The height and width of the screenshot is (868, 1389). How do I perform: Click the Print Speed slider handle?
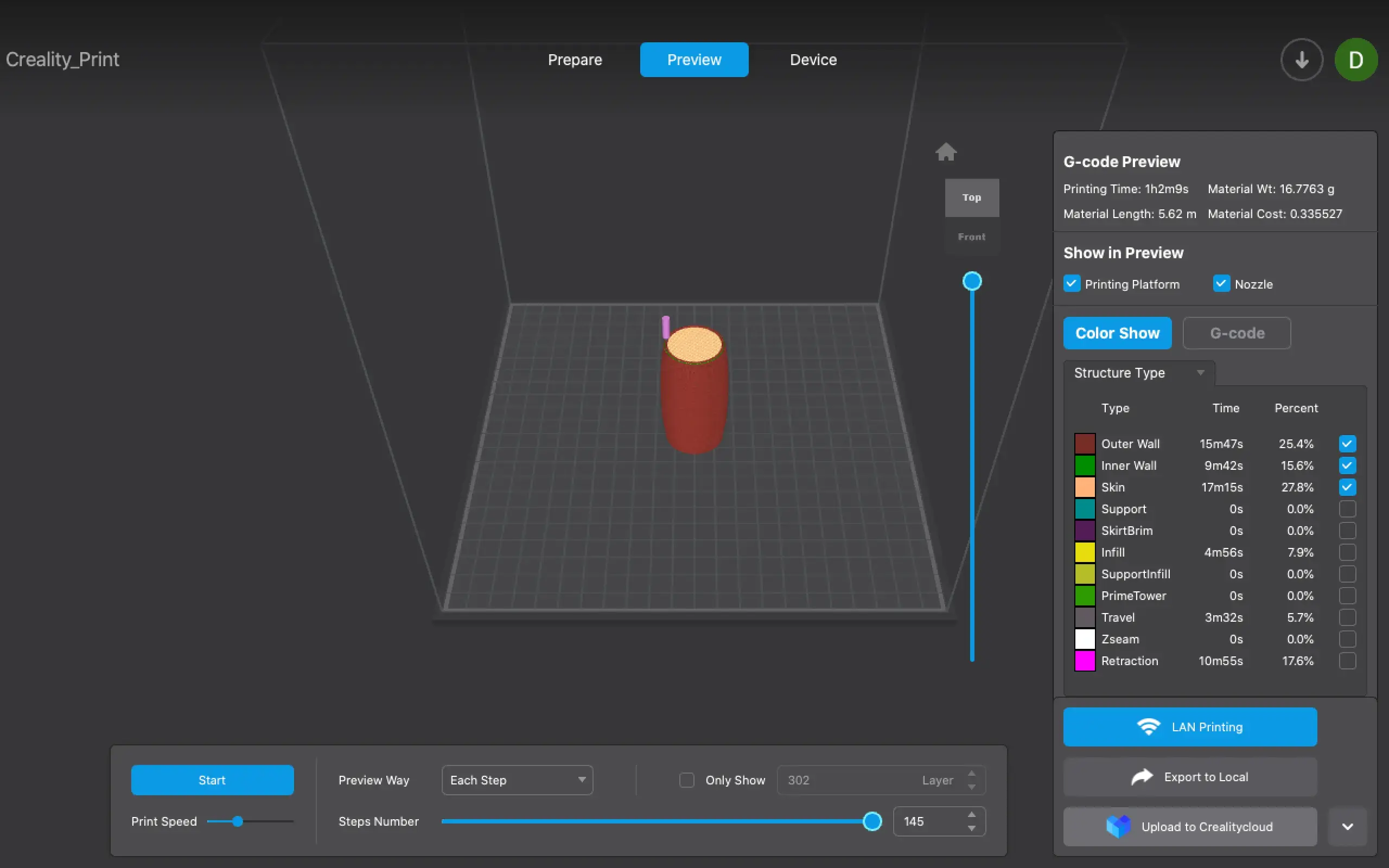[237, 821]
